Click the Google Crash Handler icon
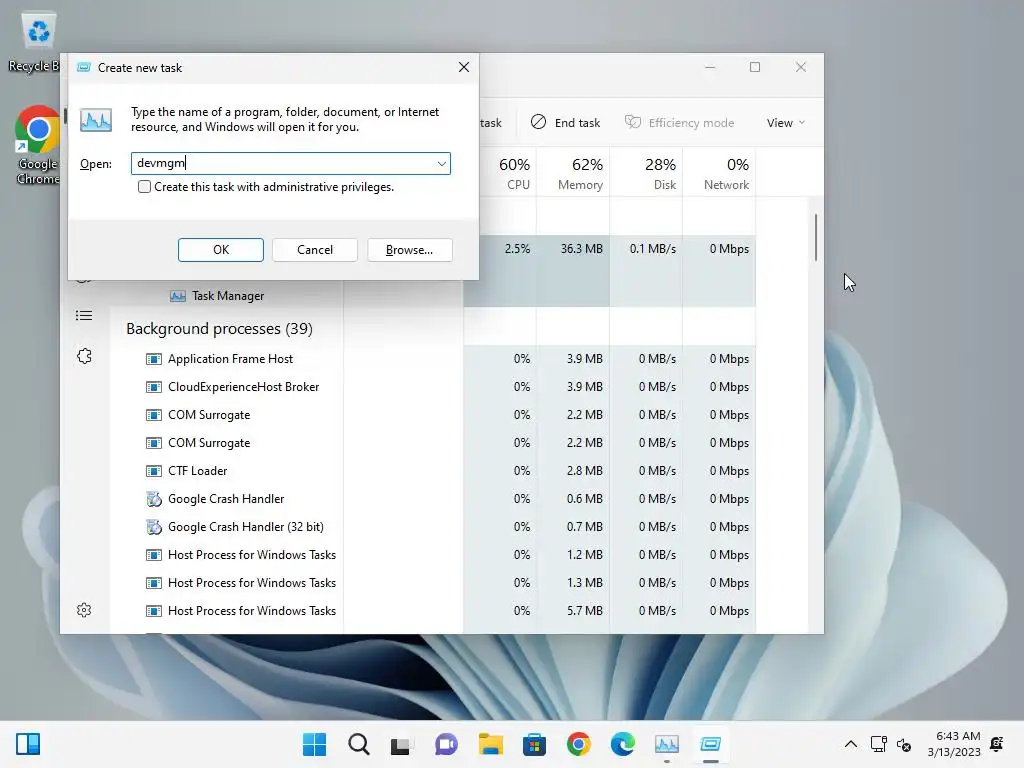1024x768 pixels. point(153,499)
